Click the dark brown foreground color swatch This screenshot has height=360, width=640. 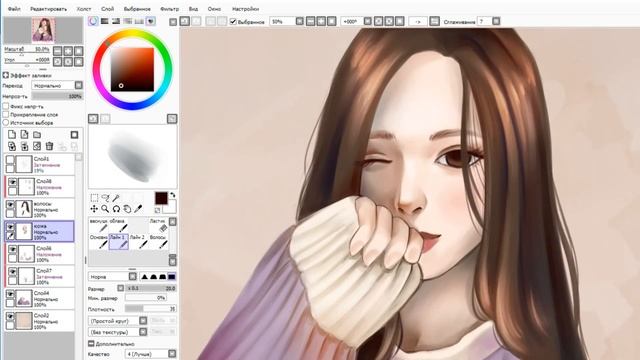(161, 198)
